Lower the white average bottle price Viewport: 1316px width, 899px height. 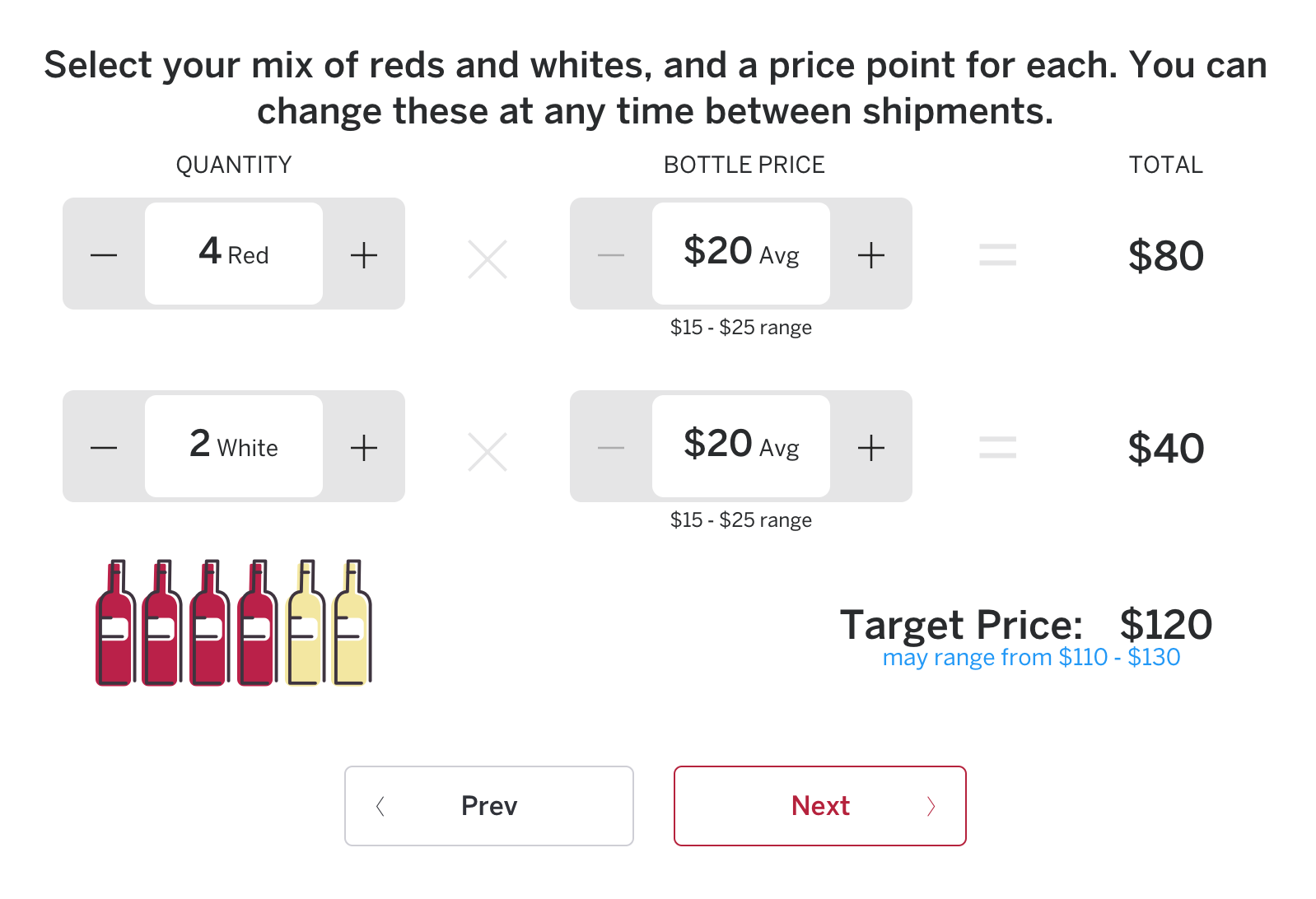[x=611, y=447]
